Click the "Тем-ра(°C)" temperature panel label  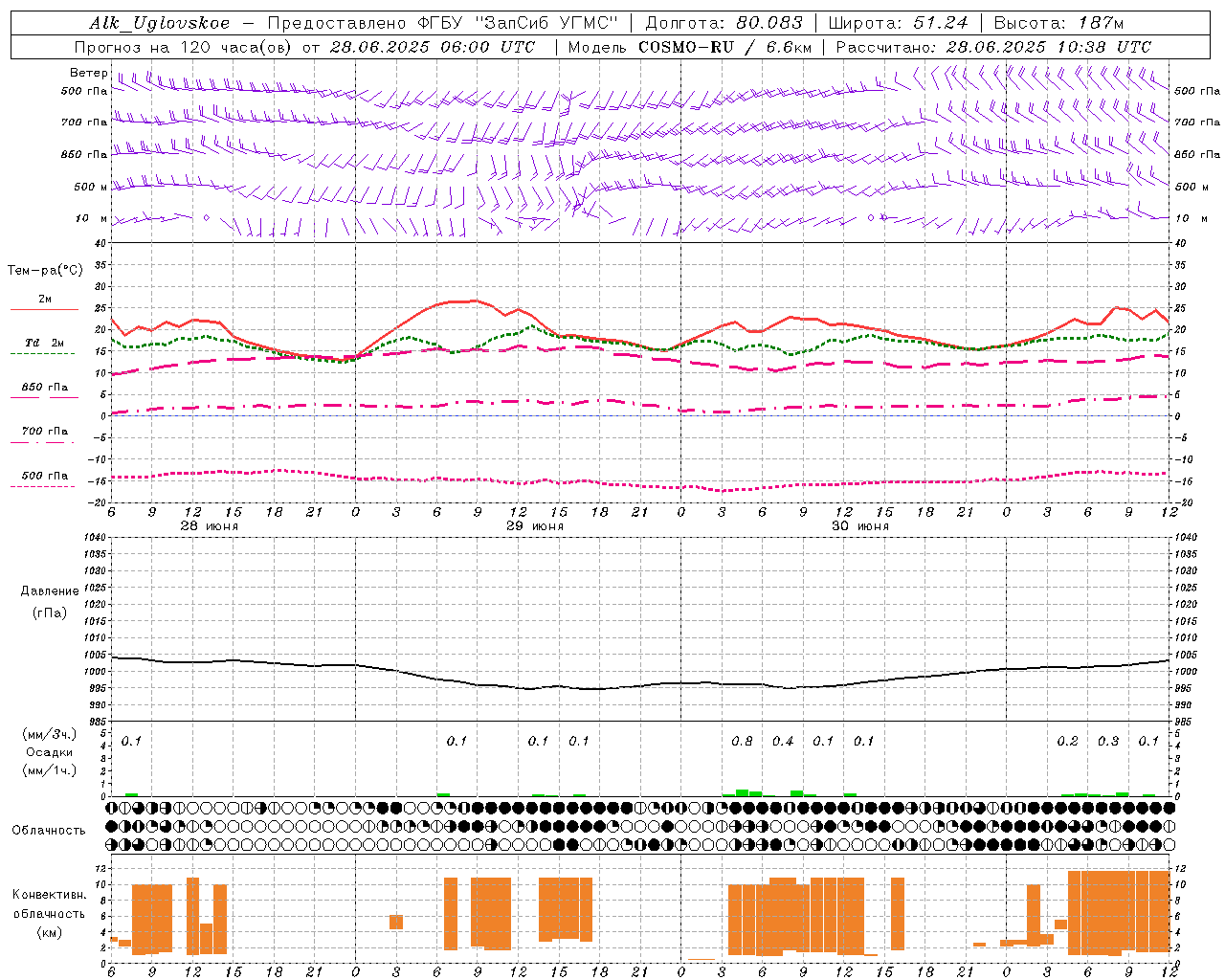[45, 271]
